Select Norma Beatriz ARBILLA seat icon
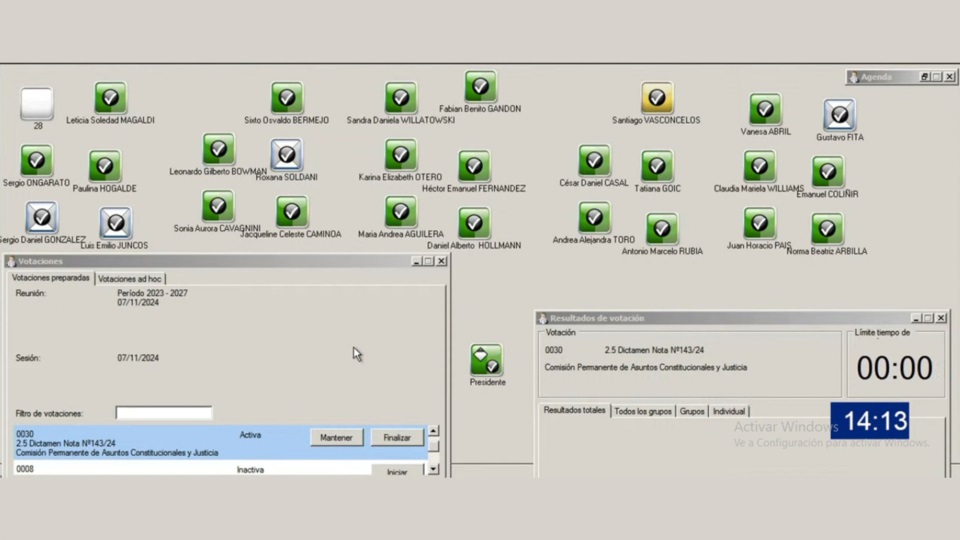 point(827,229)
